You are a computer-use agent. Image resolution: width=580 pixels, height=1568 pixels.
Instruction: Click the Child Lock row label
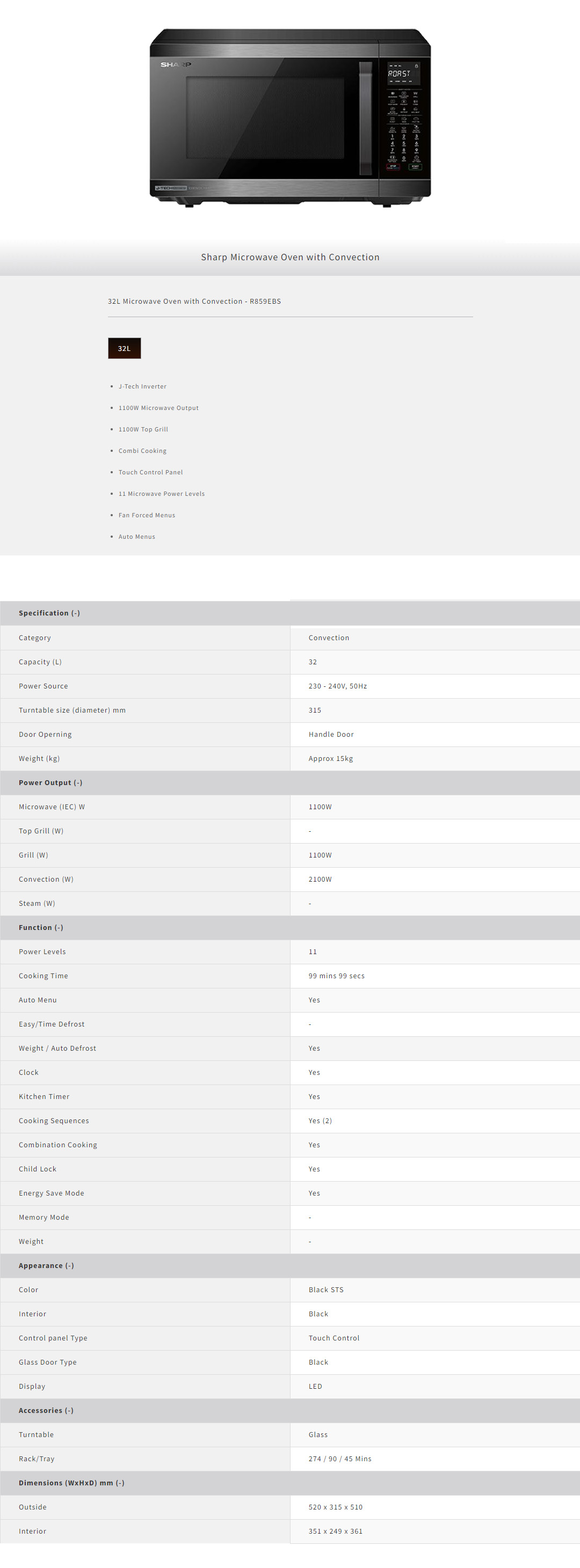(x=37, y=1169)
